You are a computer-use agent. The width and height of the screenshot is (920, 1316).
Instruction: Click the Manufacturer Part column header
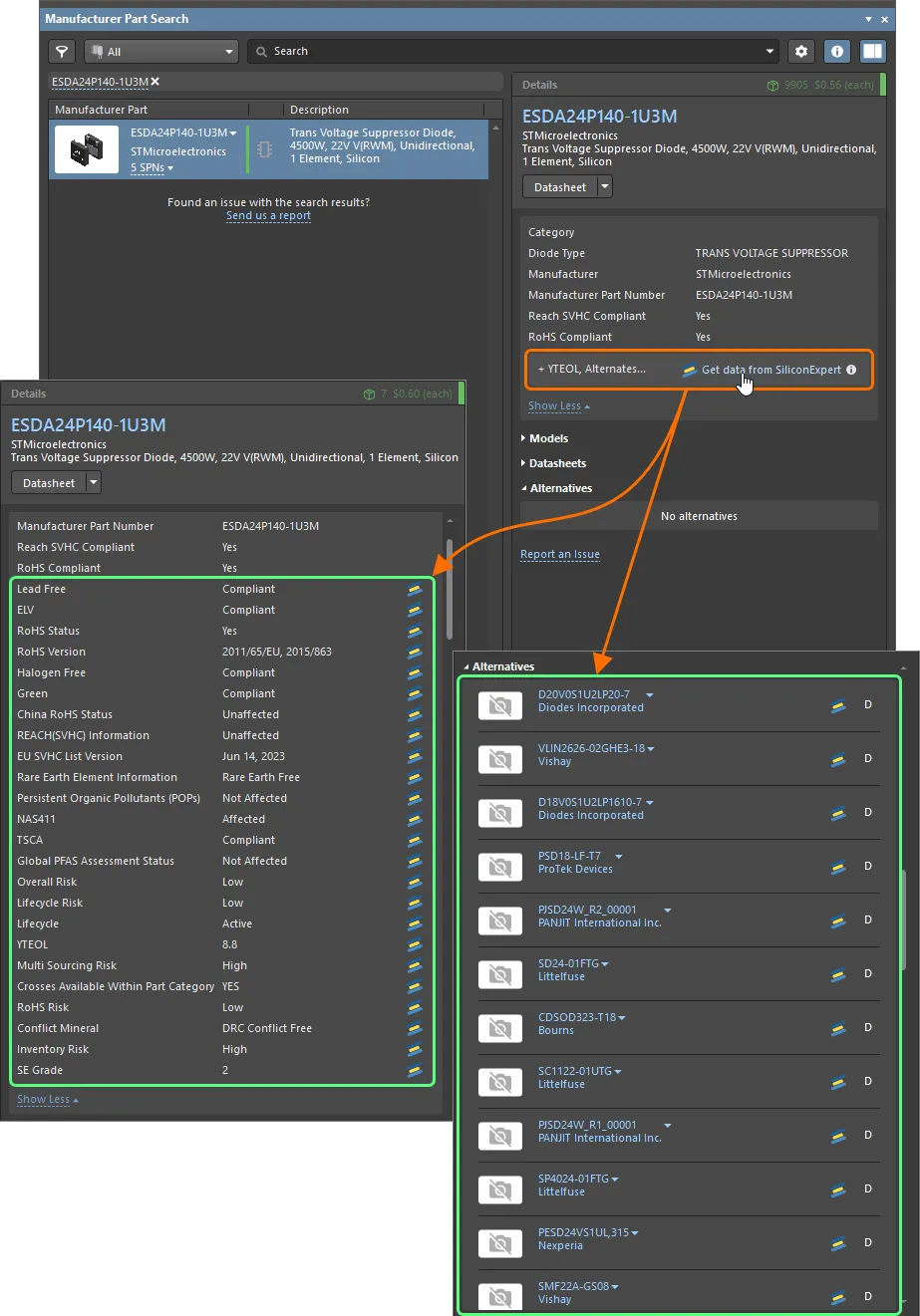101,110
